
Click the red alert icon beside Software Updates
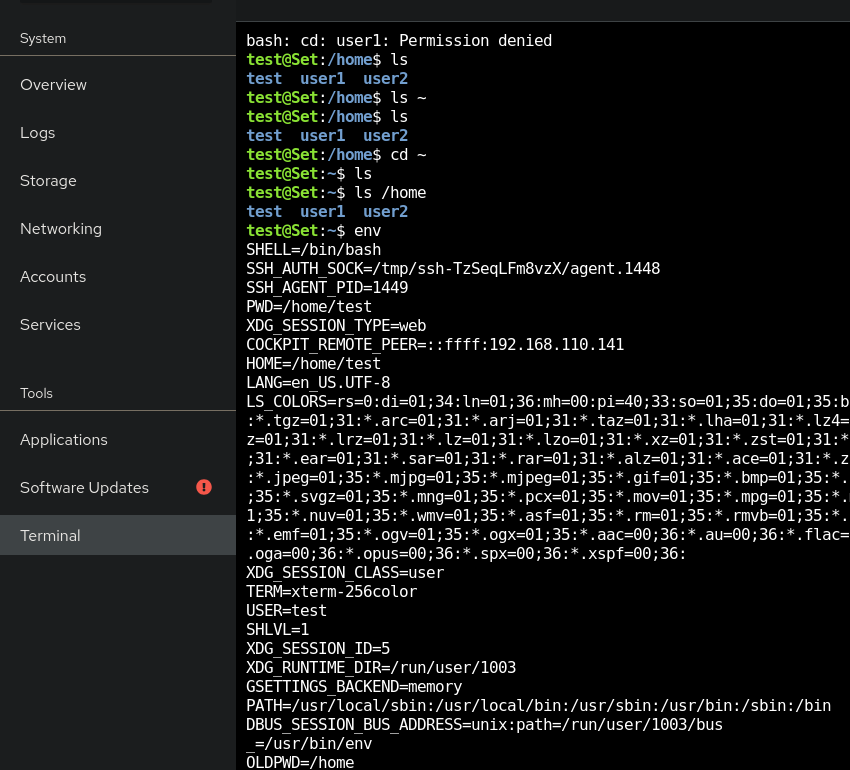click(204, 487)
